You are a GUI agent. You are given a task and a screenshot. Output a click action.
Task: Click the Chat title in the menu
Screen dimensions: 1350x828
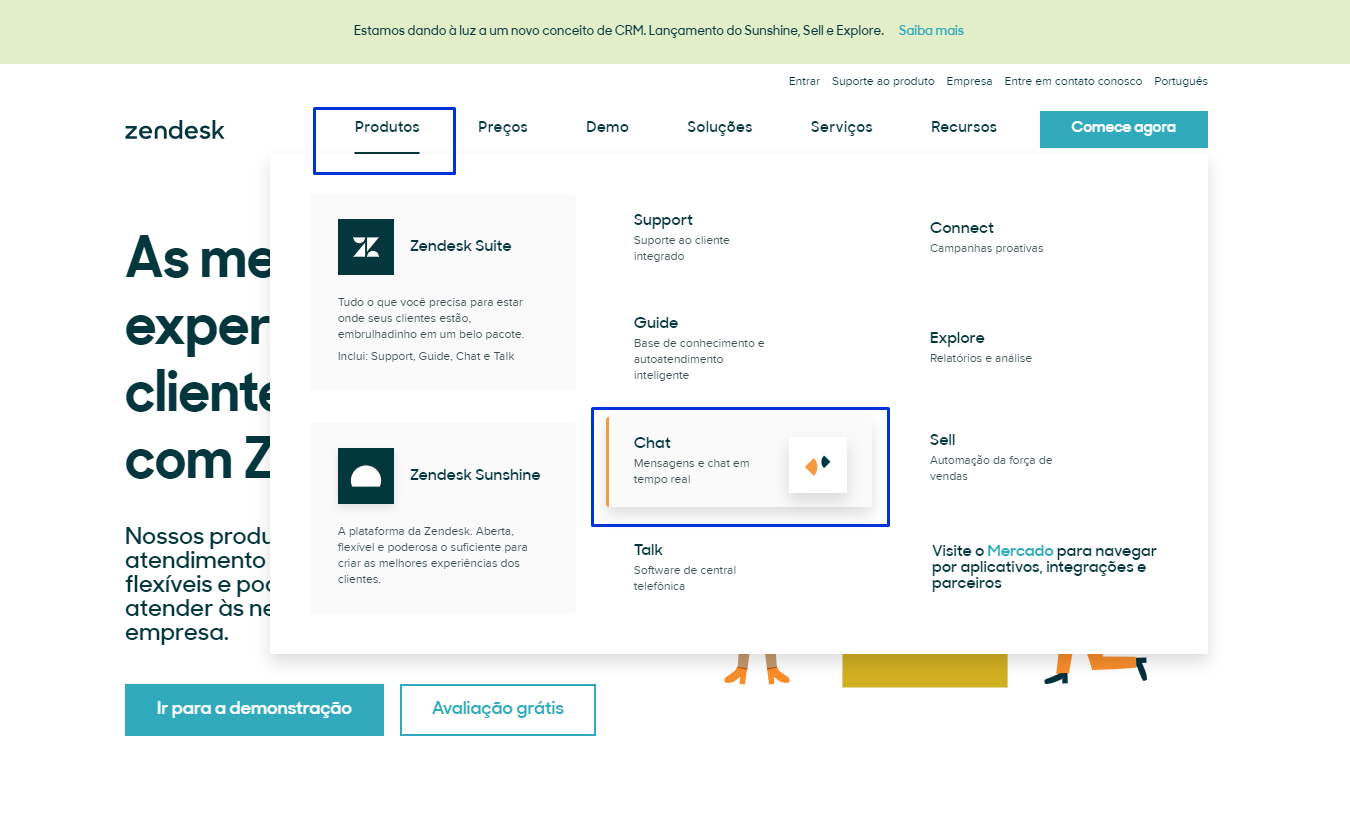pyautogui.click(x=652, y=443)
